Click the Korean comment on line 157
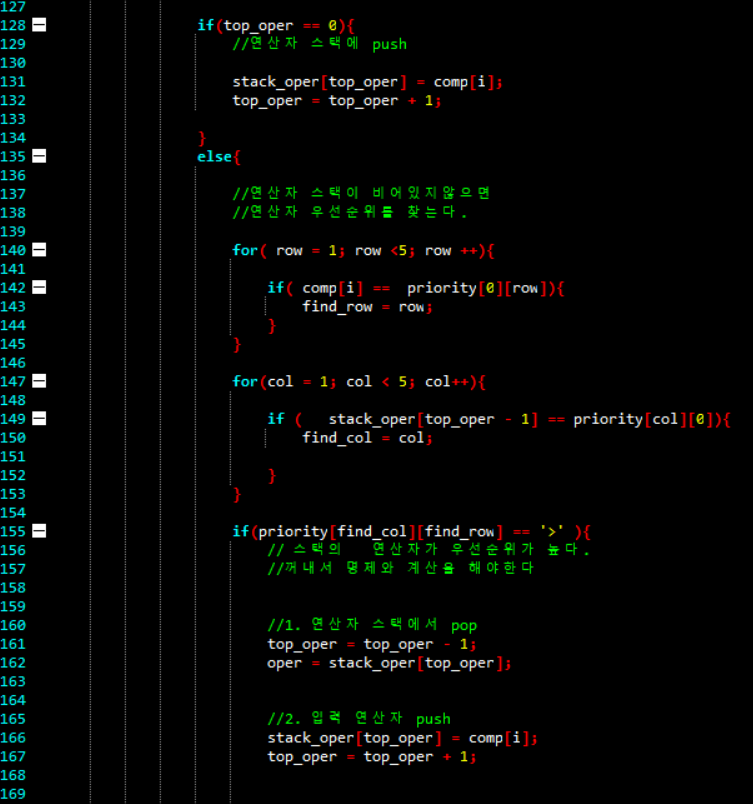The image size is (753, 804). click(x=401, y=568)
